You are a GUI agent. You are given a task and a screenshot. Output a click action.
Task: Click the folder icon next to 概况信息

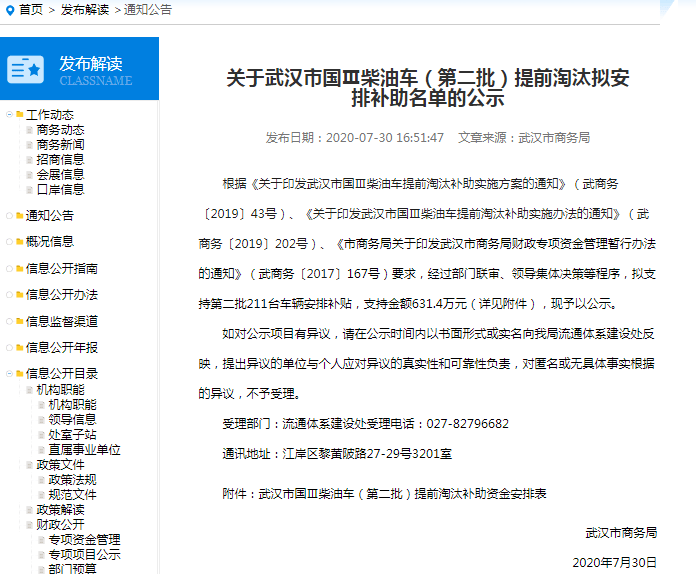click(x=19, y=242)
